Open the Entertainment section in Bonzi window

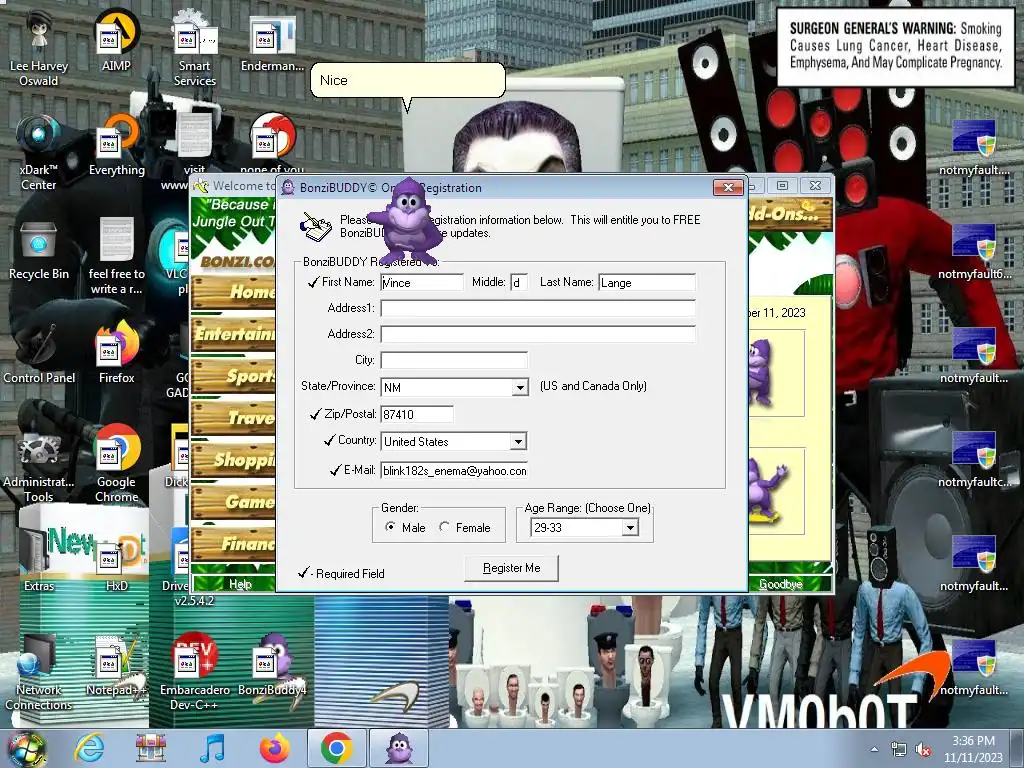point(233,334)
